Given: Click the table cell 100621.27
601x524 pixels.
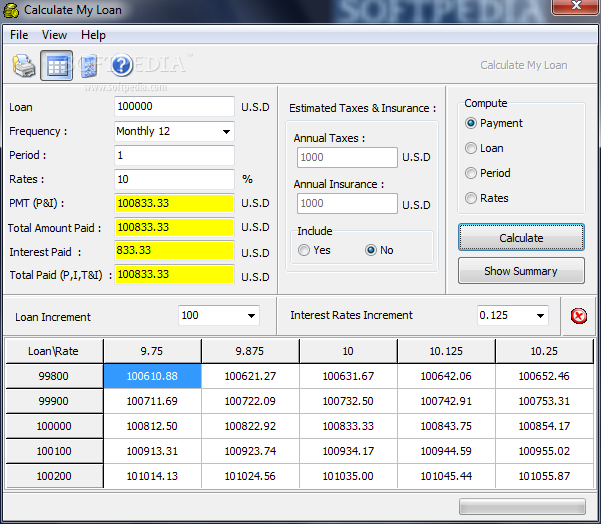Looking at the screenshot, I should [250, 376].
